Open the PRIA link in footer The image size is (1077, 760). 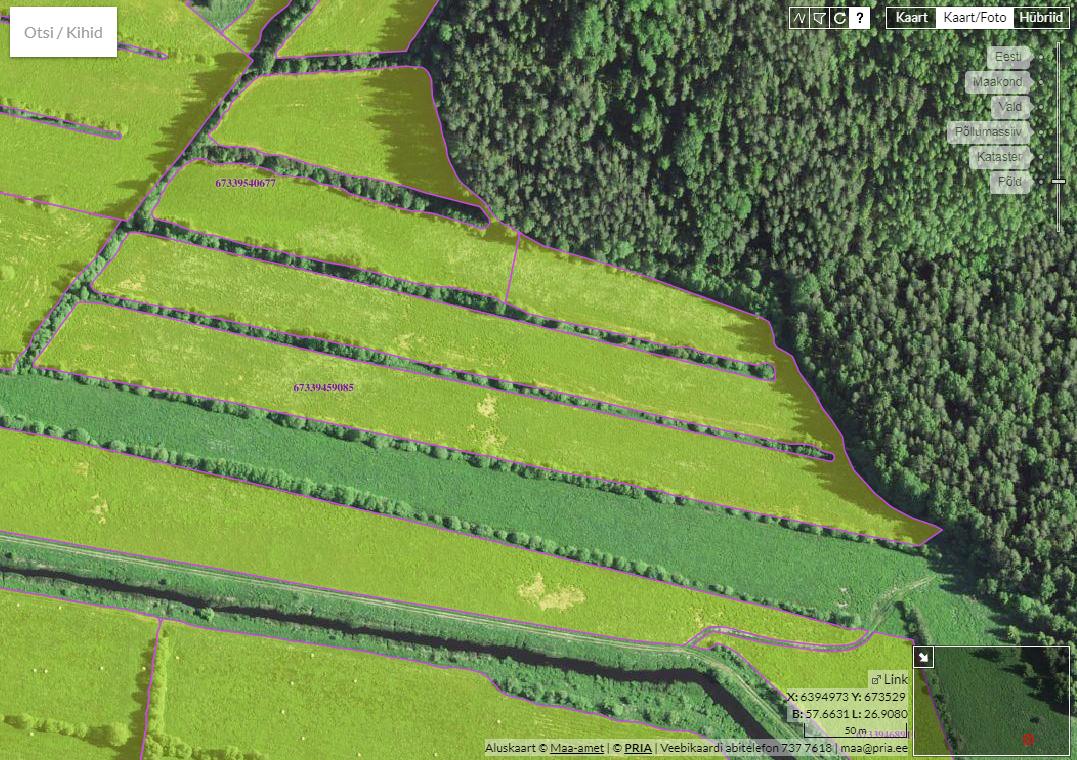point(637,748)
